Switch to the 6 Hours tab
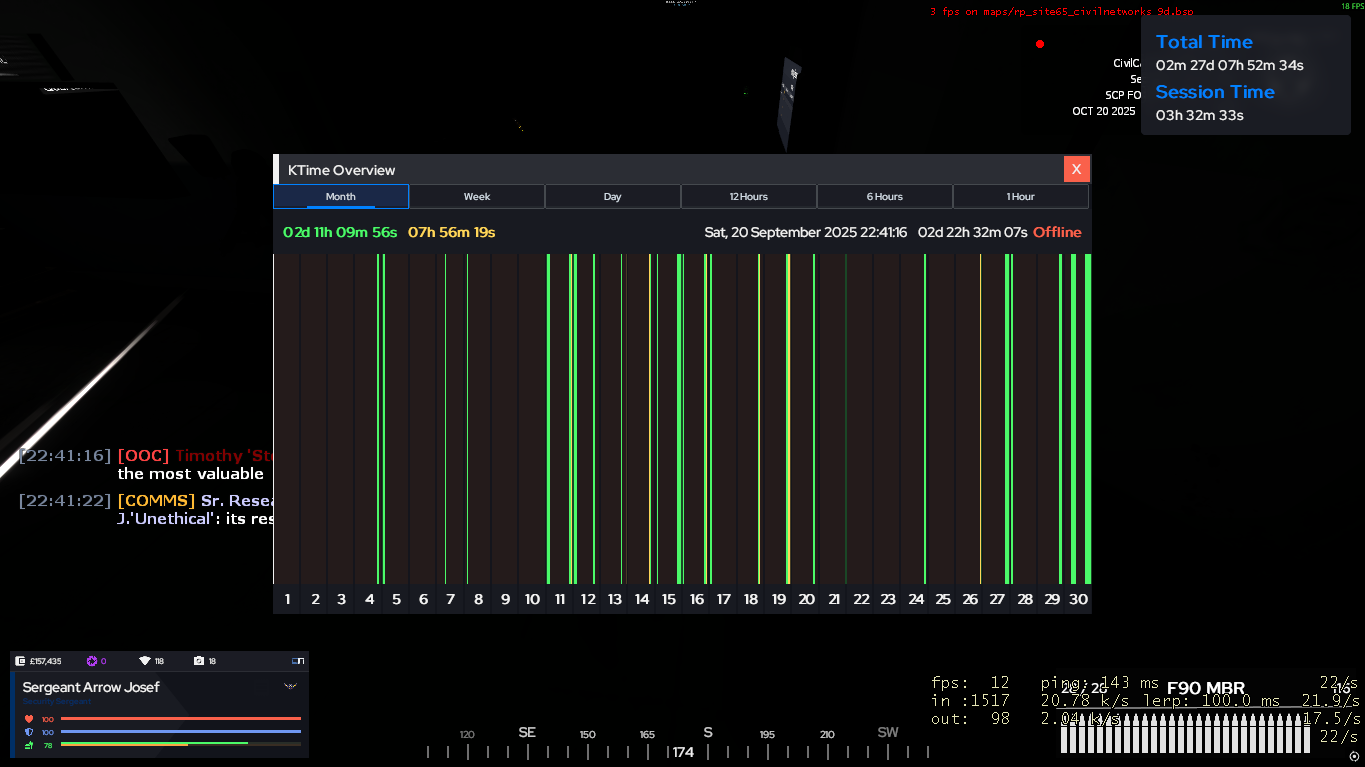 [x=884, y=197]
